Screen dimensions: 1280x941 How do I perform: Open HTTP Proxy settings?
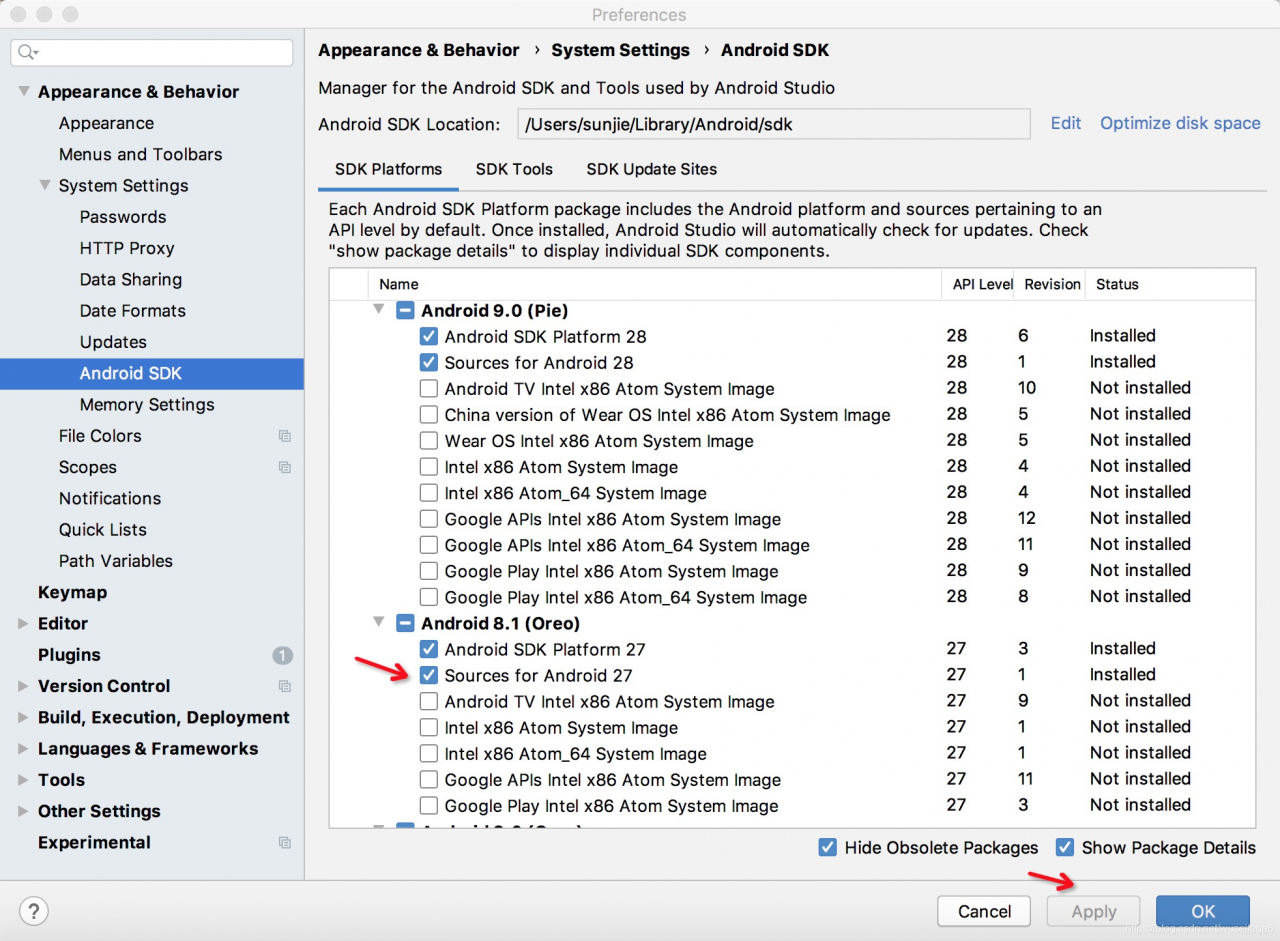(127, 248)
